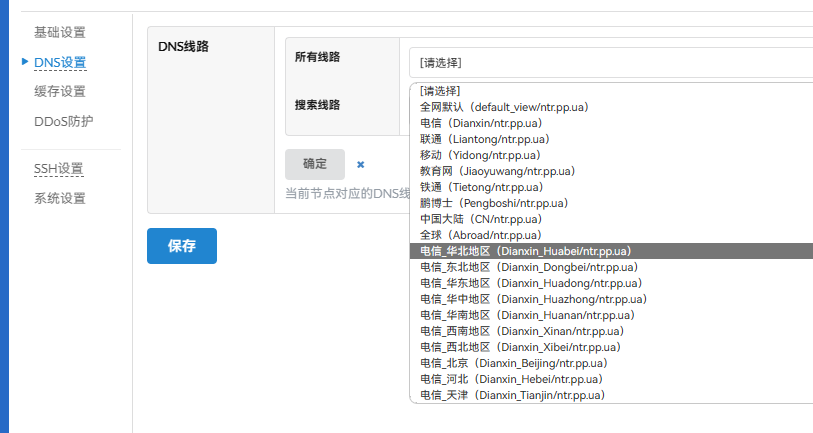Open DDoS防护 settings page
The height and width of the screenshot is (433, 813).
(x=64, y=122)
